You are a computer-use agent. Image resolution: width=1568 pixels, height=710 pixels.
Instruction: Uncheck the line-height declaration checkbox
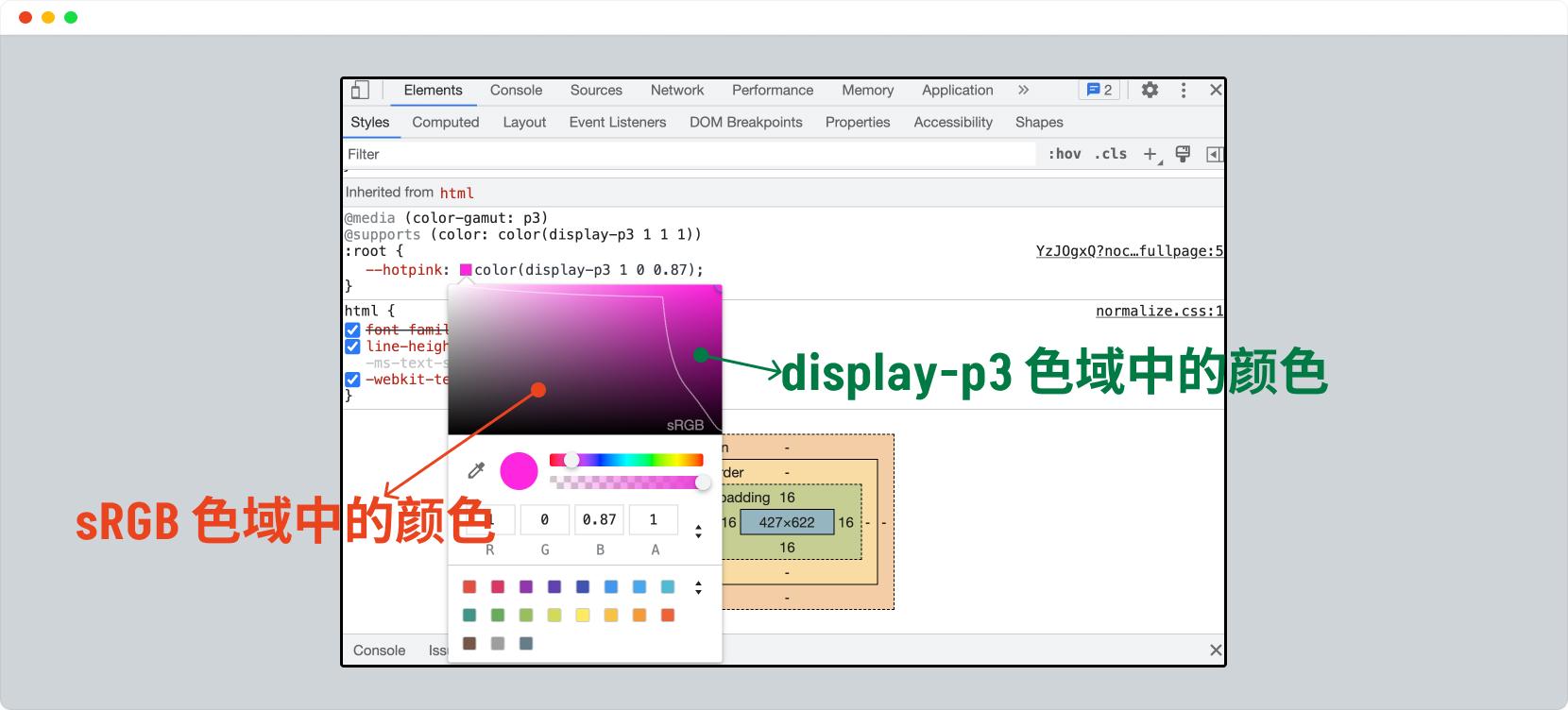pos(352,347)
